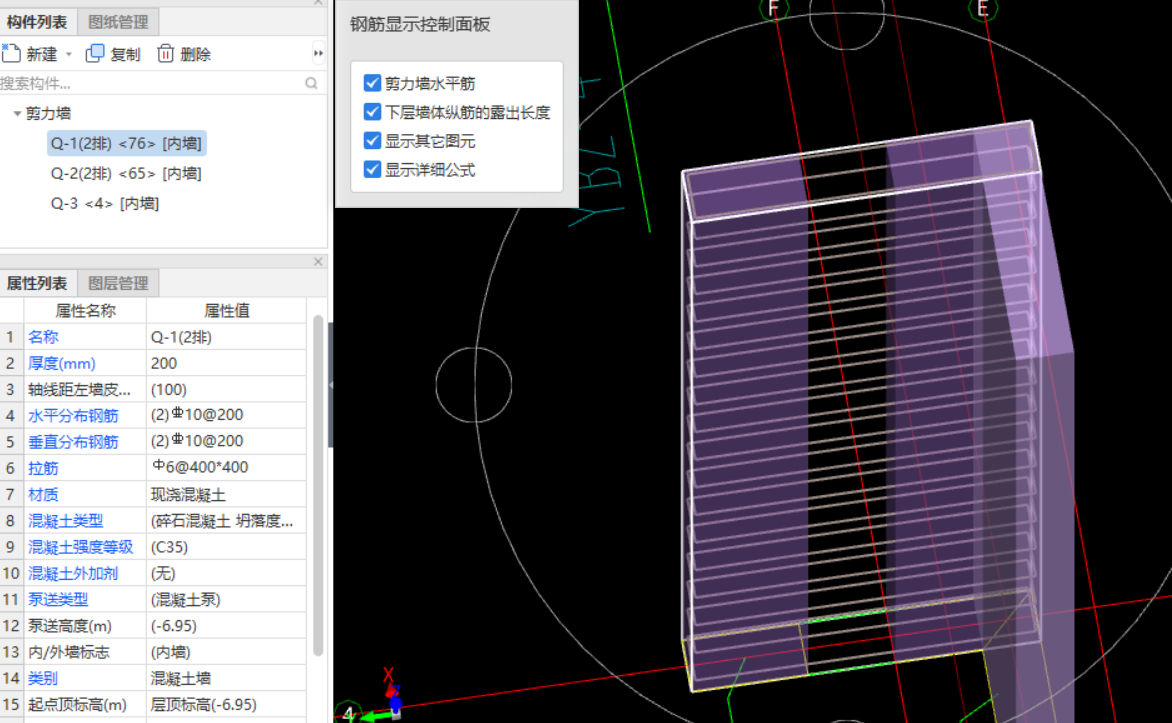Screen dimensions: 1172x723
Task: Click the 起点顶标高(m) property name
Action: (x=77, y=704)
